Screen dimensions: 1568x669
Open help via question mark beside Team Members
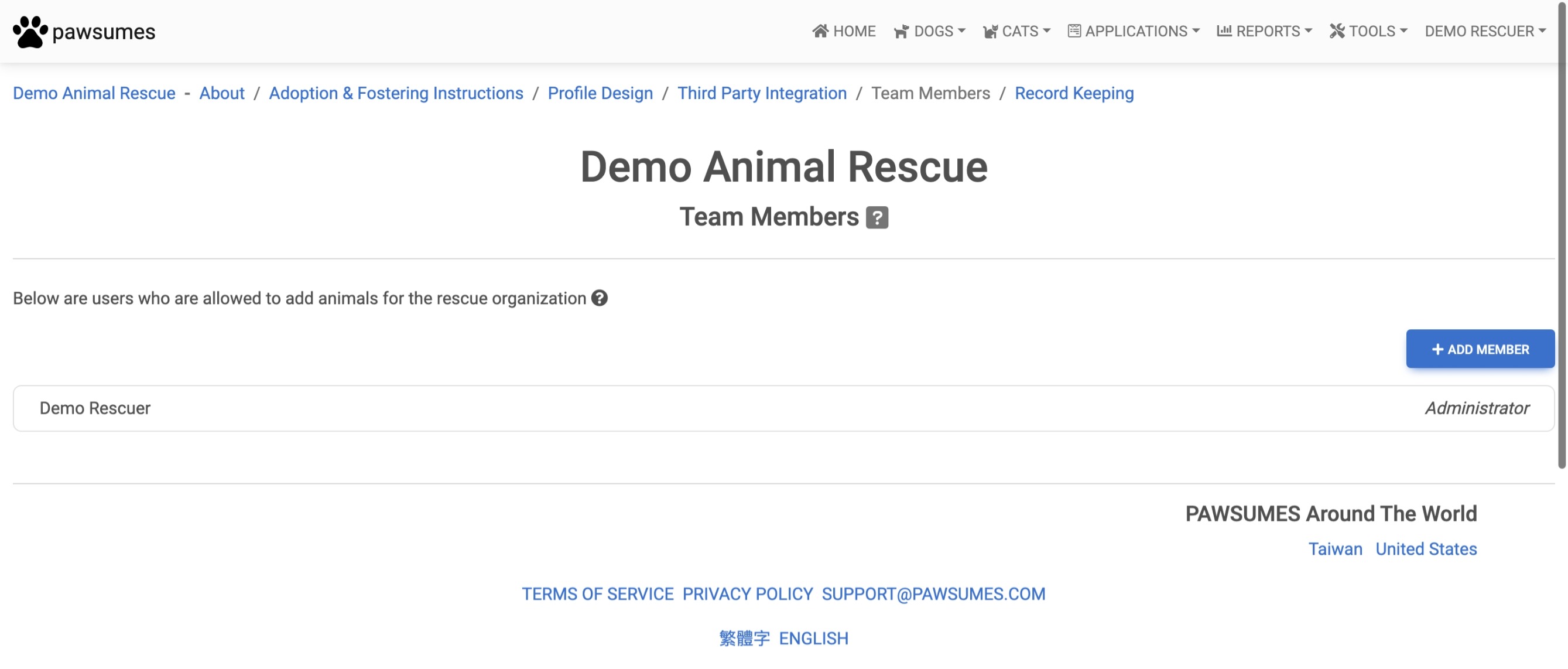pyautogui.click(x=877, y=217)
